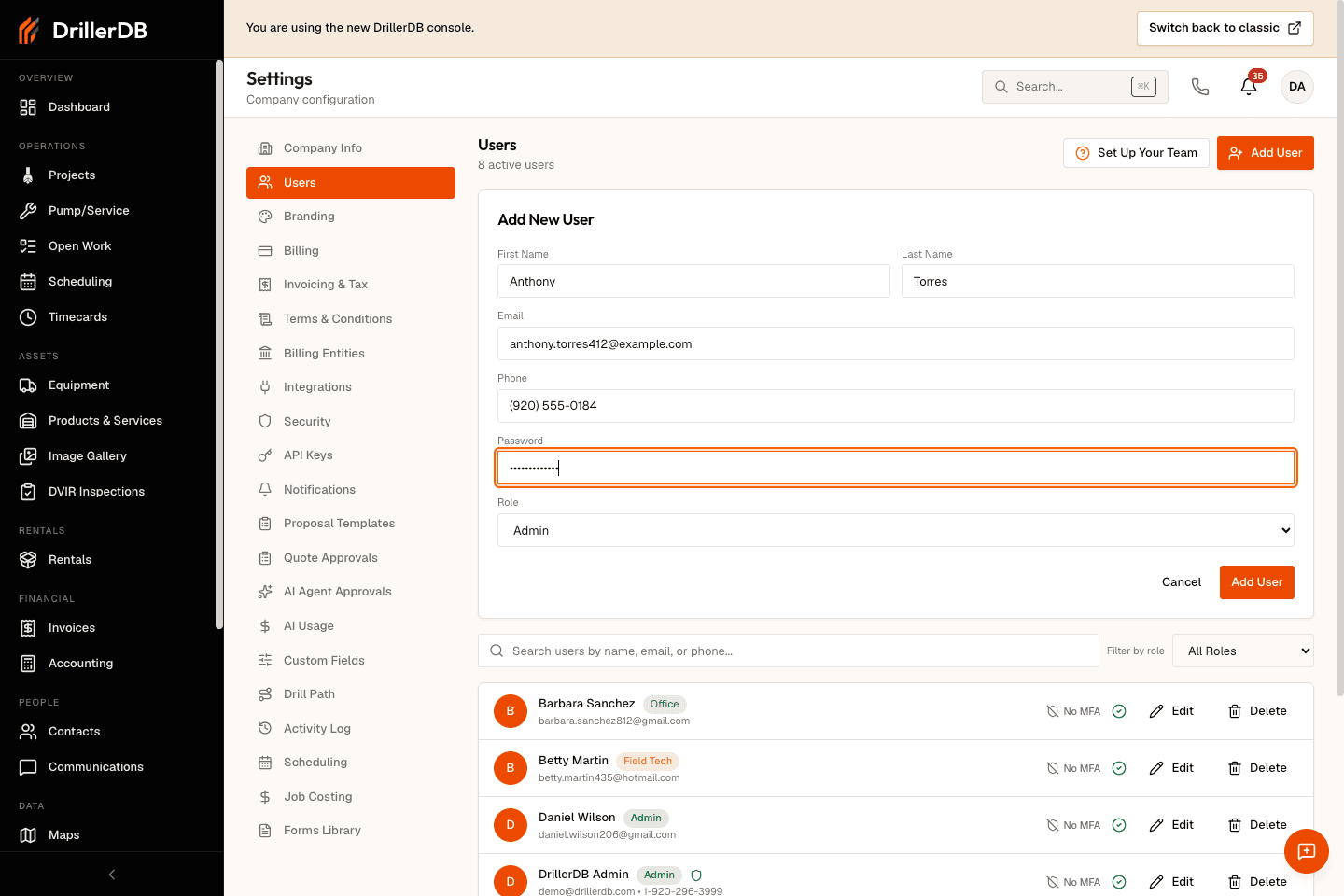Cancel adding the new user
Viewport: 1344px width, 896px height.
(x=1181, y=582)
